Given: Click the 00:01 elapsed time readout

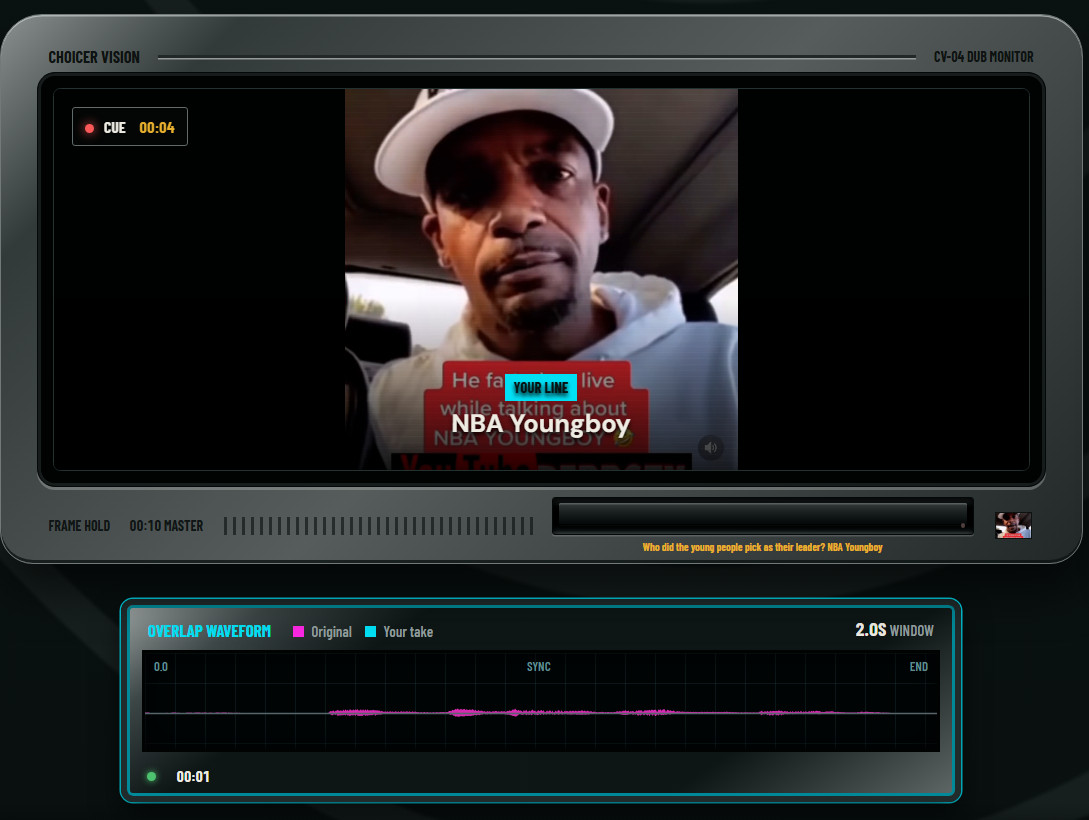Looking at the screenshot, I should [193, 776].
